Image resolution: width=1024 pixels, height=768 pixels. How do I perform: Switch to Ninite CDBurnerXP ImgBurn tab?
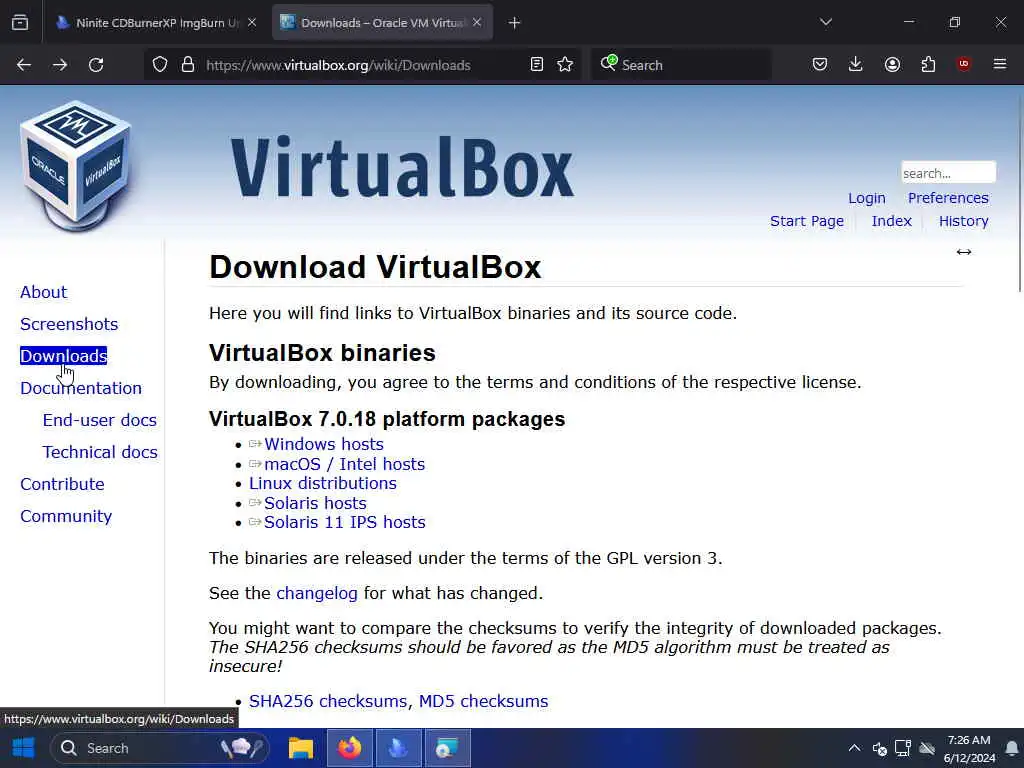(x=156, y=23)
